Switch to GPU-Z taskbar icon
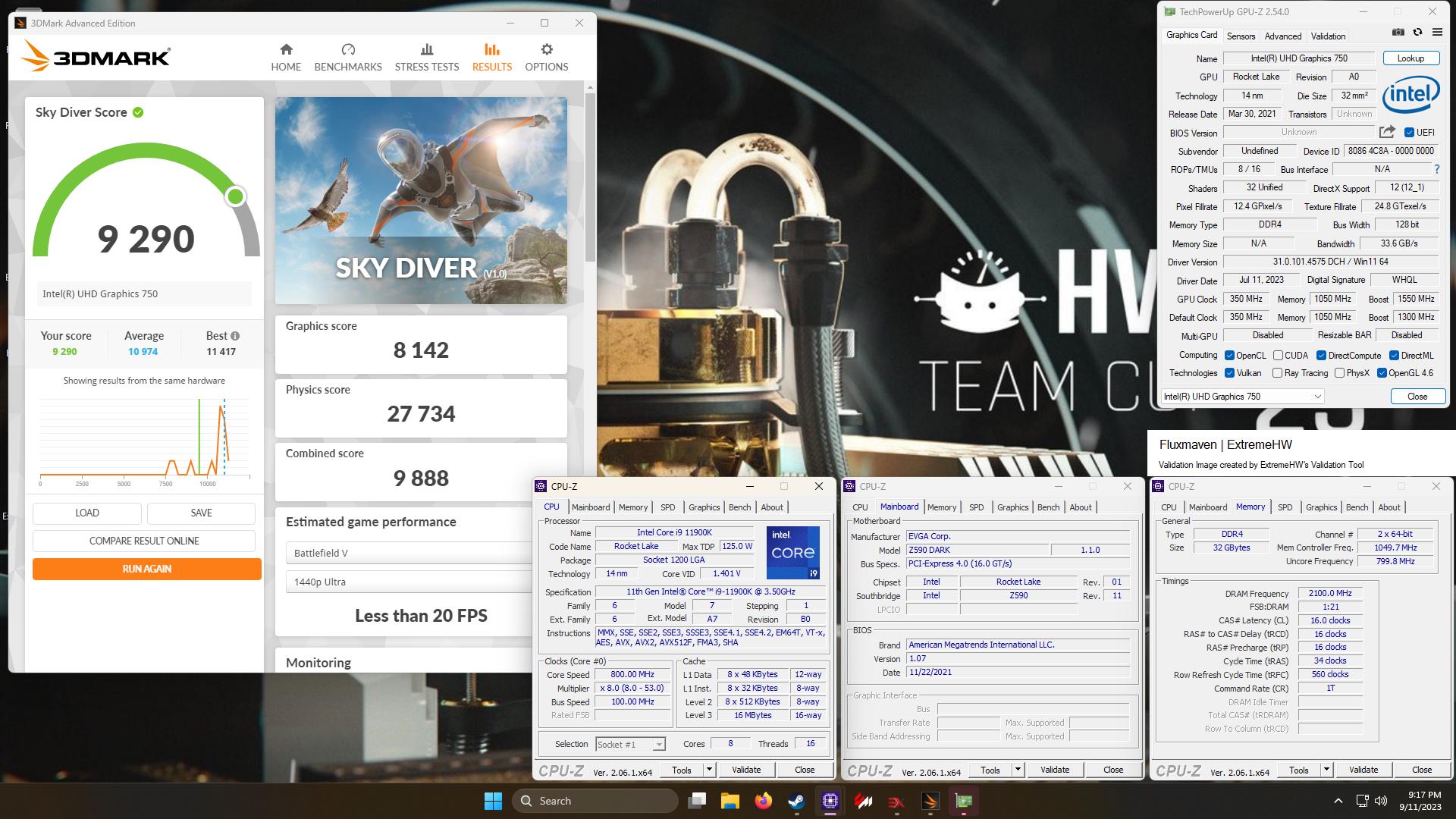1456x819 pixels. pos(964,801)
